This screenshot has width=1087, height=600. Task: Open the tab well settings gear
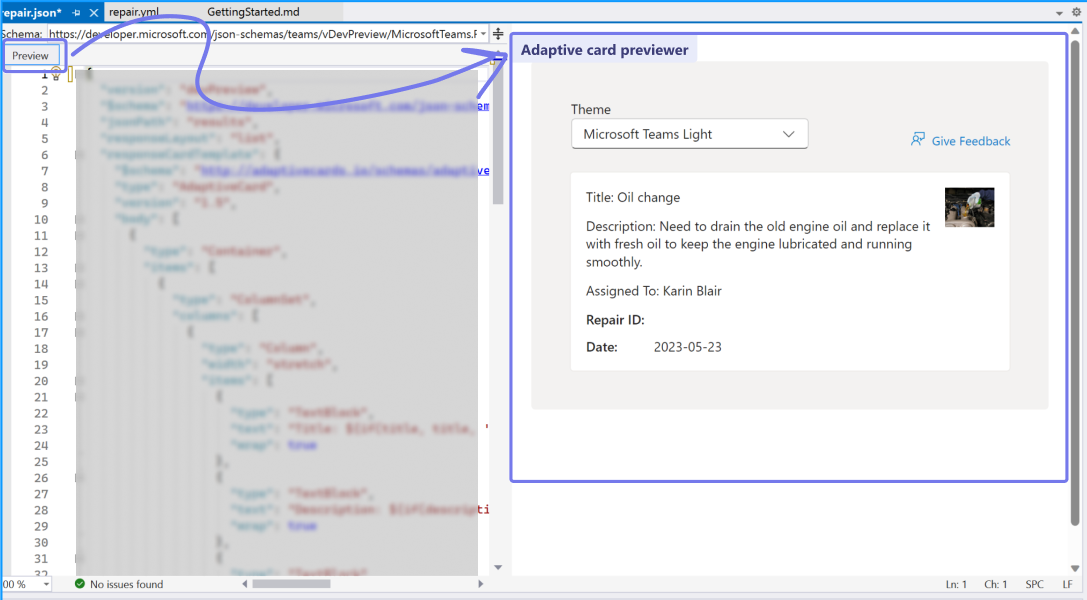1076,12
